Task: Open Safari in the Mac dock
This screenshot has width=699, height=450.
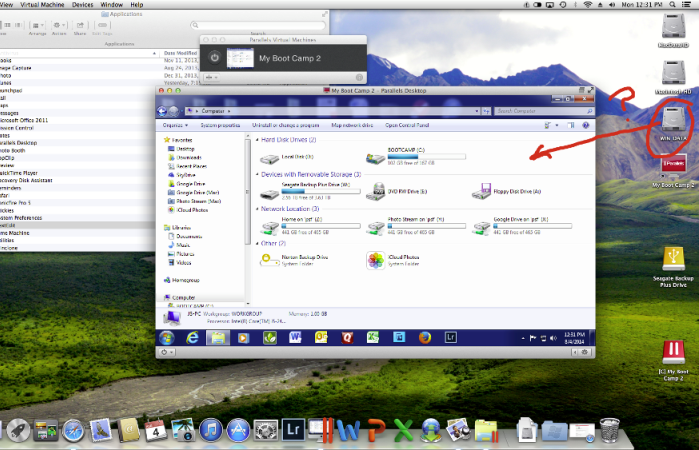Action: click(73, 431)
